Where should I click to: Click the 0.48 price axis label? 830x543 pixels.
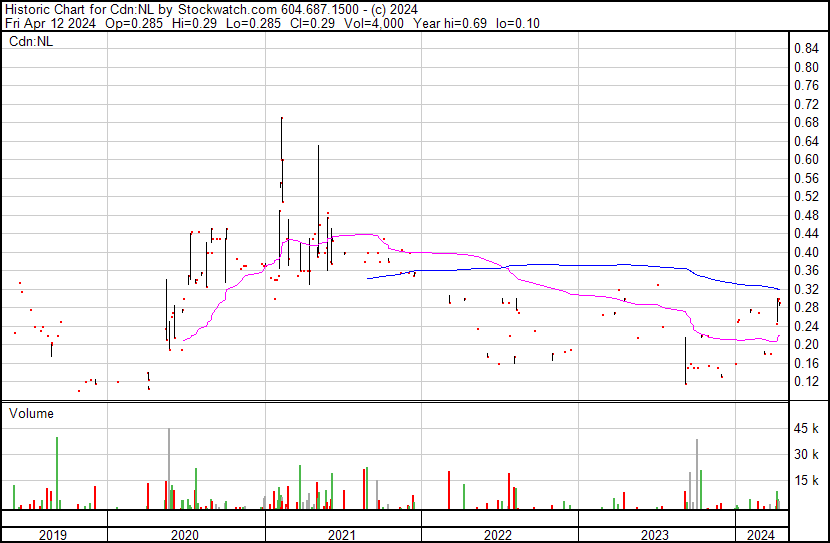coord(806,215)
